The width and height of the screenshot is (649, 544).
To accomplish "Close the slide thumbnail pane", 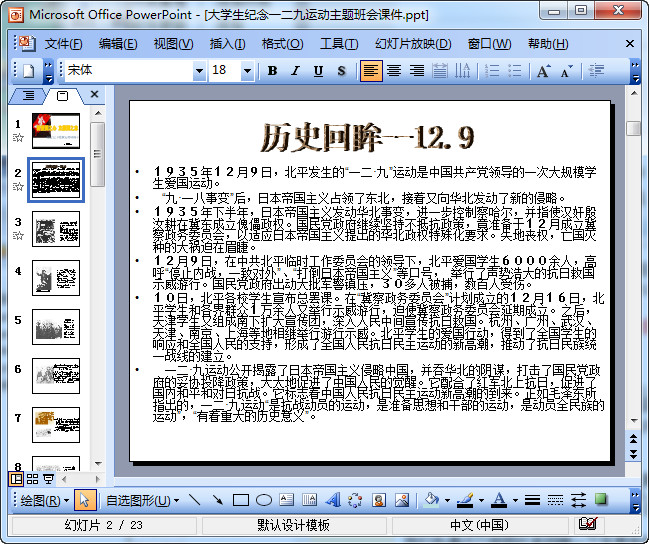I will tap(95, 95).
